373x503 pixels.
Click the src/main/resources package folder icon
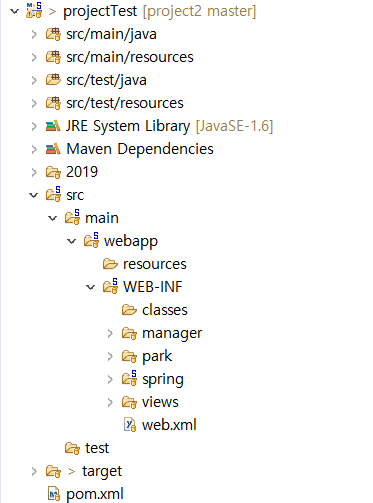53,57
